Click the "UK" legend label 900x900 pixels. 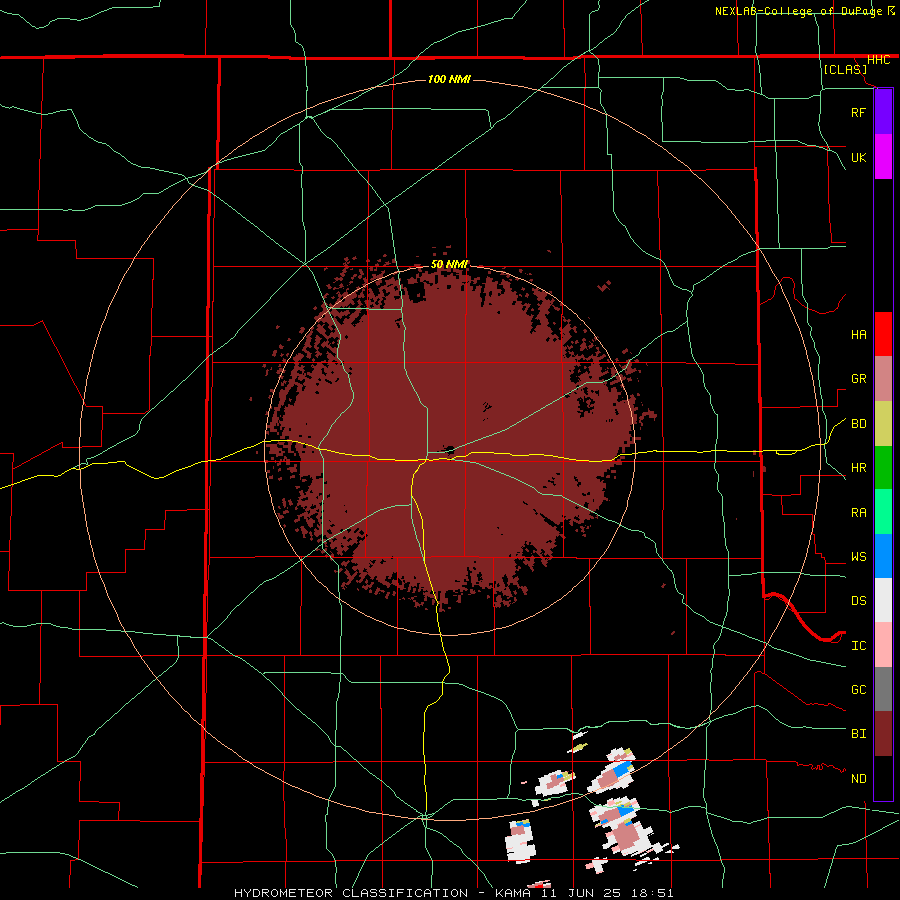point(858,157)
